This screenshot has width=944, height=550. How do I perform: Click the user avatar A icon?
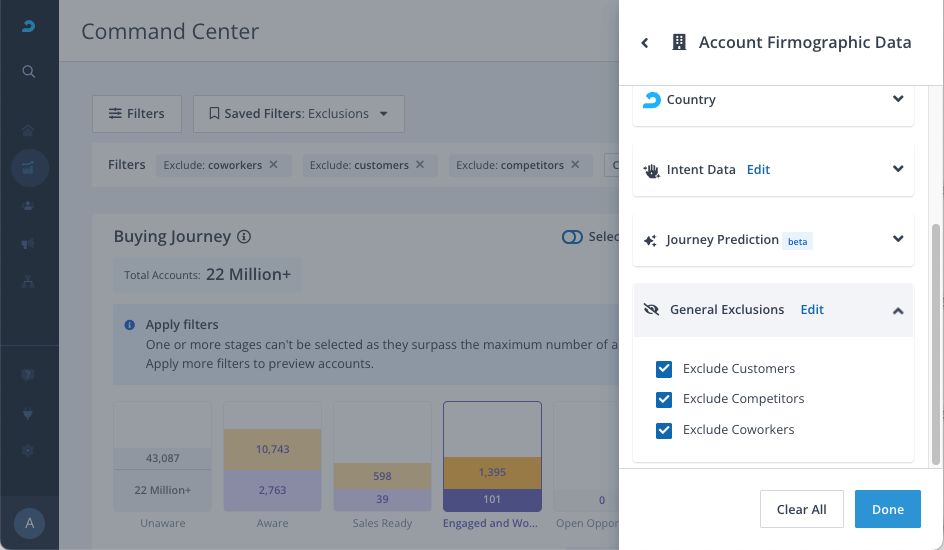pyautogui.click(x=29, y=523)
